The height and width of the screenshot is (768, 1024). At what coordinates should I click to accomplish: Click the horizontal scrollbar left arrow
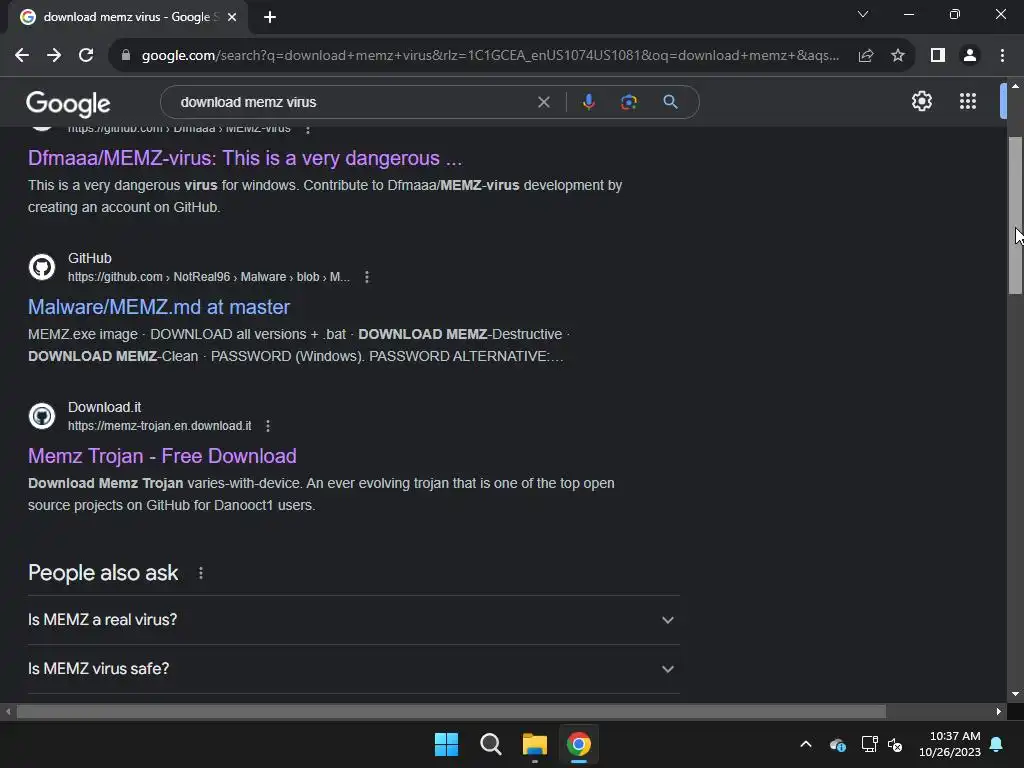tap(8, 711)
